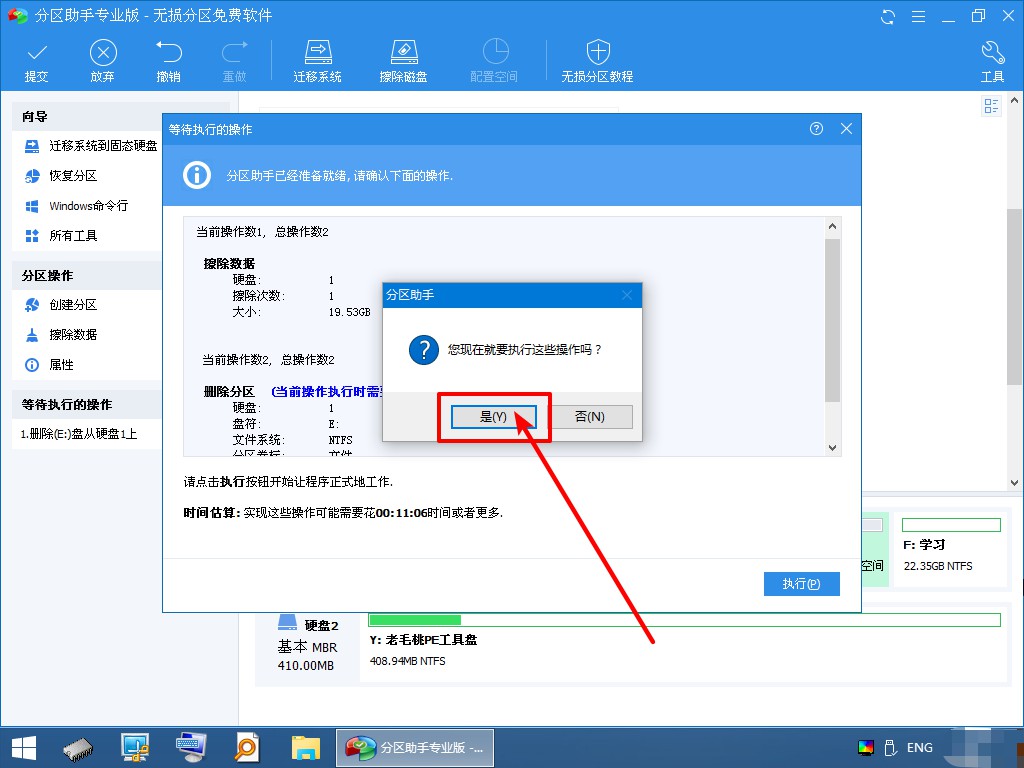This screenshot has height=768, width=1024.
Task: Open the magnifier search taskbar icon
Action: tap(248, 748)
